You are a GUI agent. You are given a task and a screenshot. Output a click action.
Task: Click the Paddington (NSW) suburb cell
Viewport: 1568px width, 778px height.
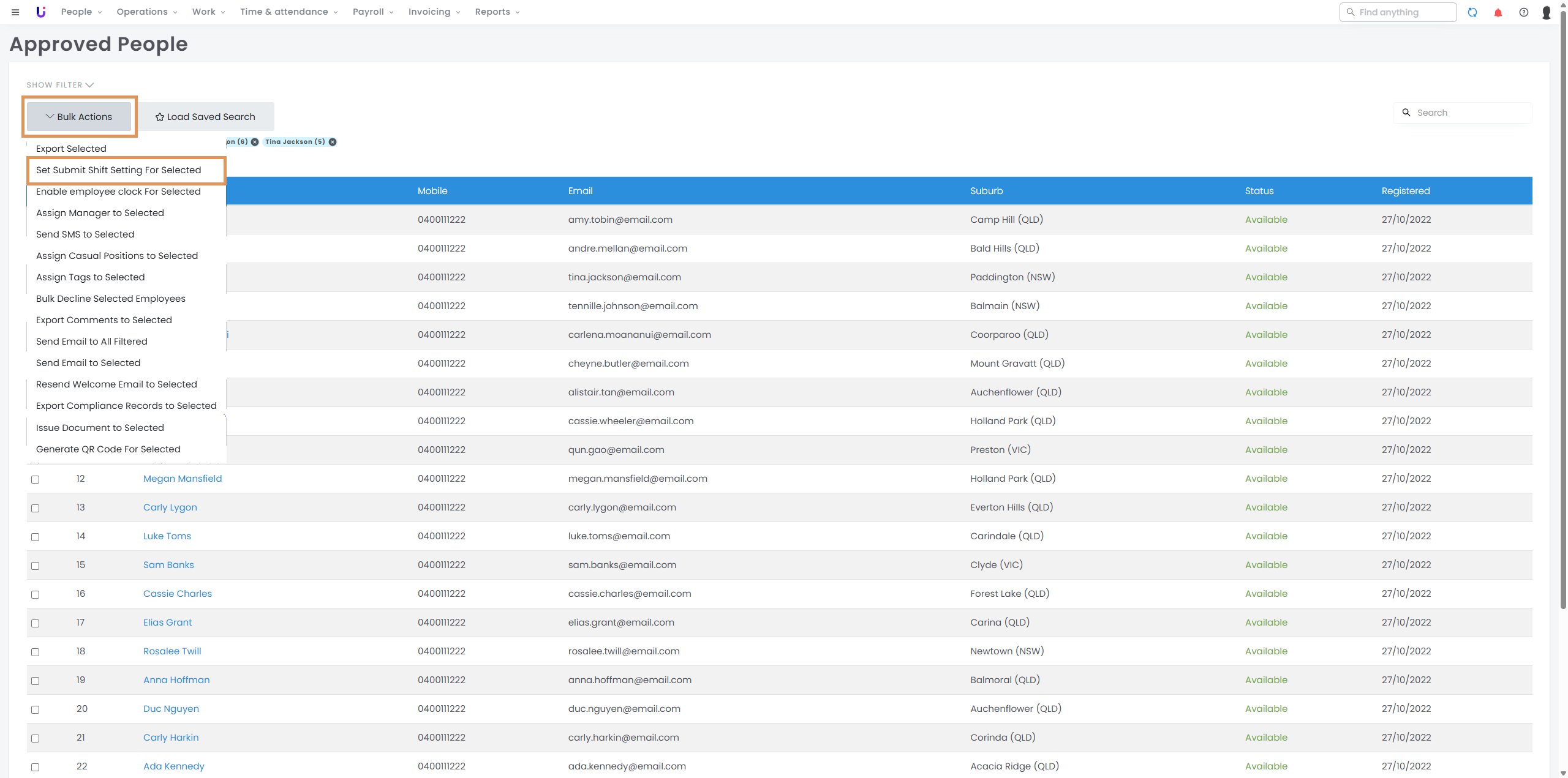(x=1012, y=277)
